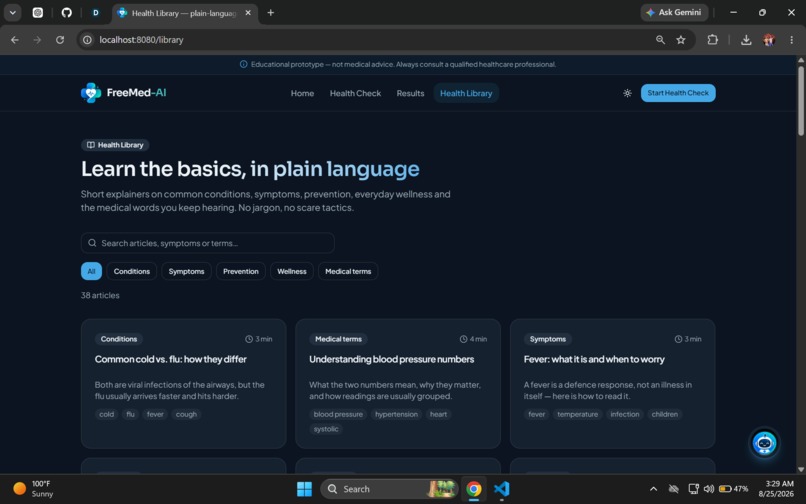Open the Chrome downloads icon
The height and width of the screenshot is (504, 806).
coord(746,40)
